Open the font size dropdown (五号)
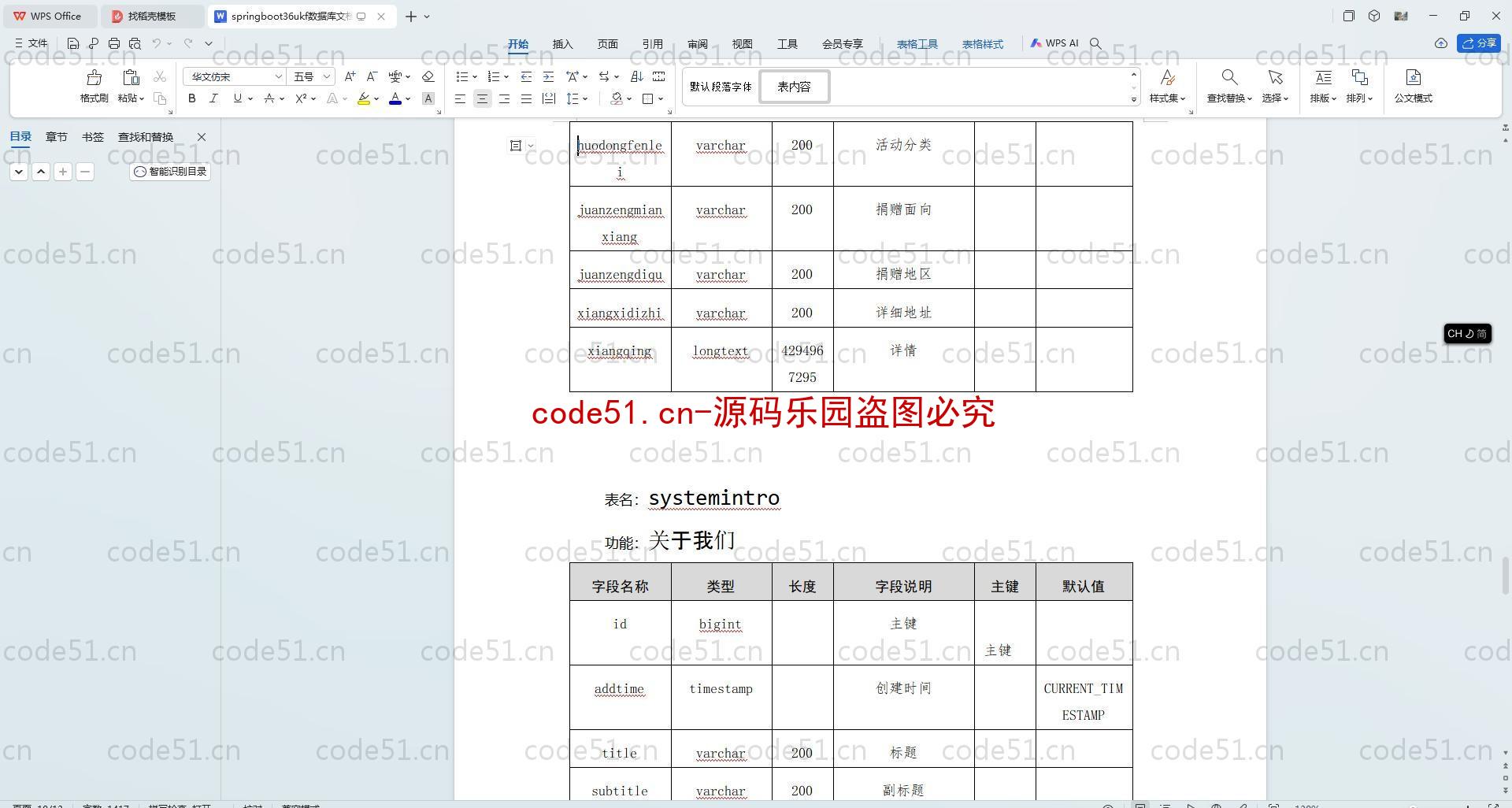This screenshot has height=808, width=1512. [326, 76]
